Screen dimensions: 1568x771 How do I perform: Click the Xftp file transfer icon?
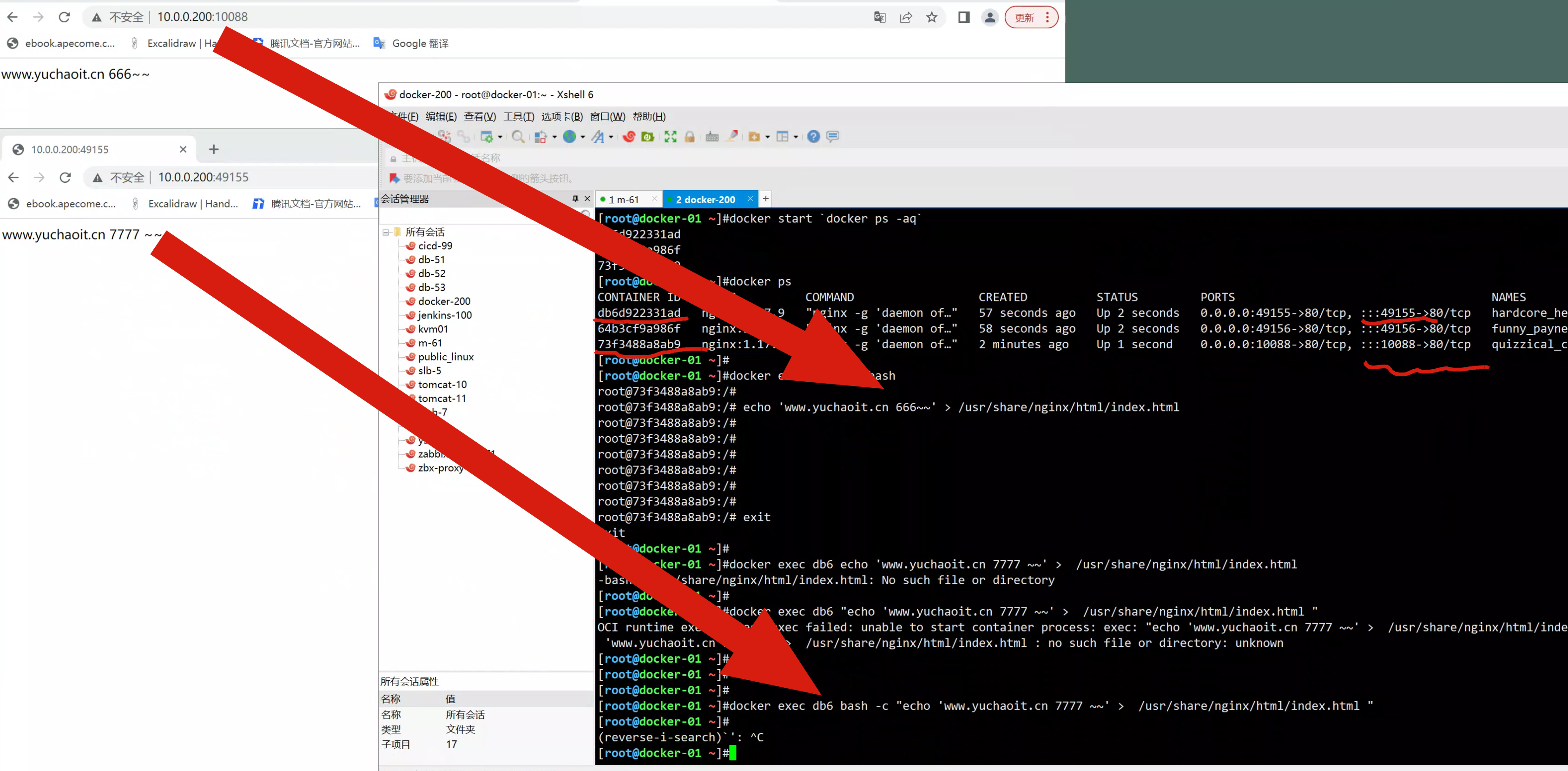click(x=648, y=136)
